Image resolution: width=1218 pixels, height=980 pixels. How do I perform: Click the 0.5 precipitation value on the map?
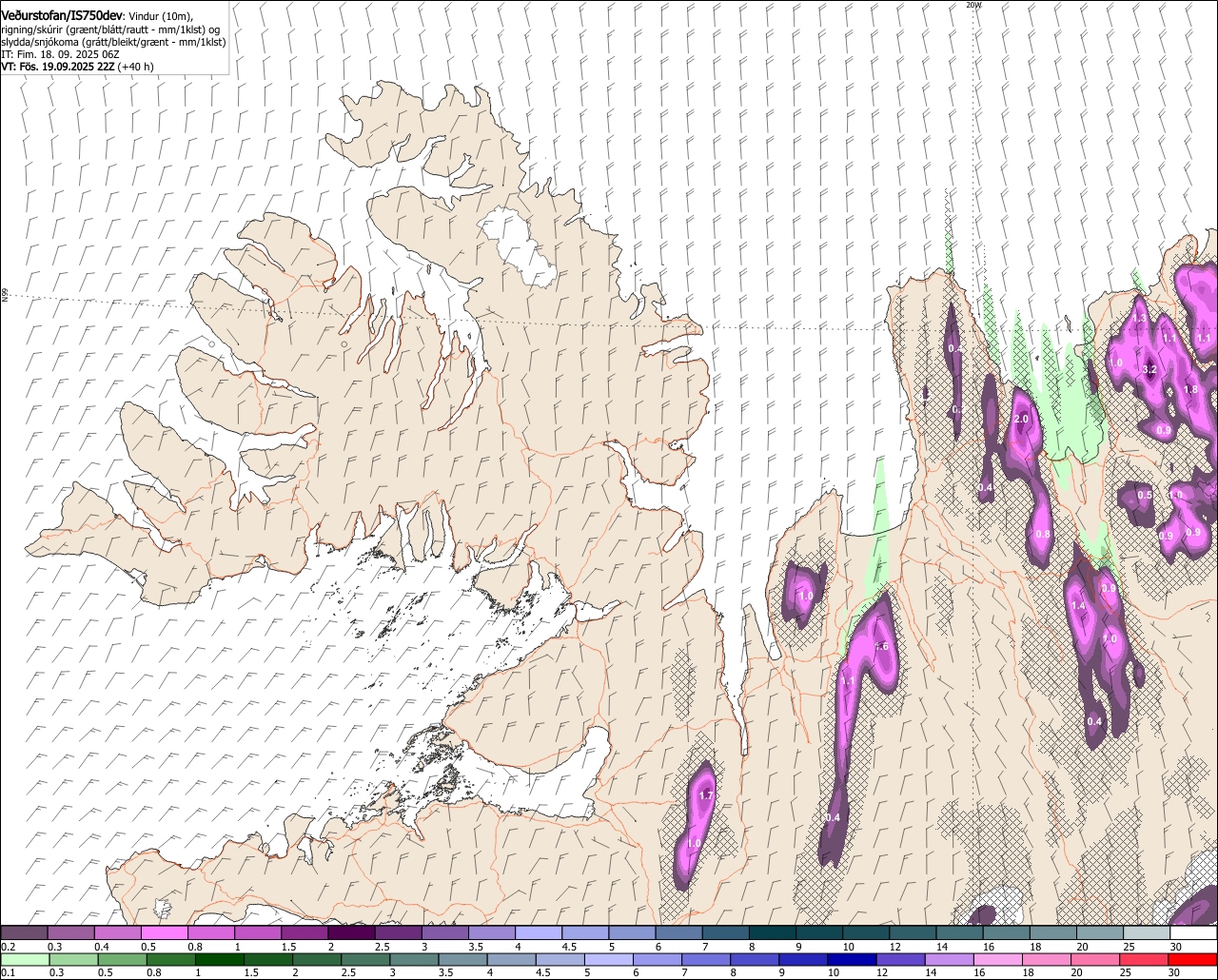[x=1145, y=495]
